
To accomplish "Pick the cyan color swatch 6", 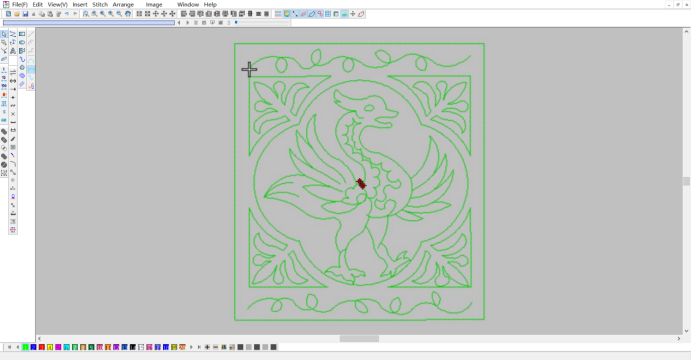I will click(67, 347).
